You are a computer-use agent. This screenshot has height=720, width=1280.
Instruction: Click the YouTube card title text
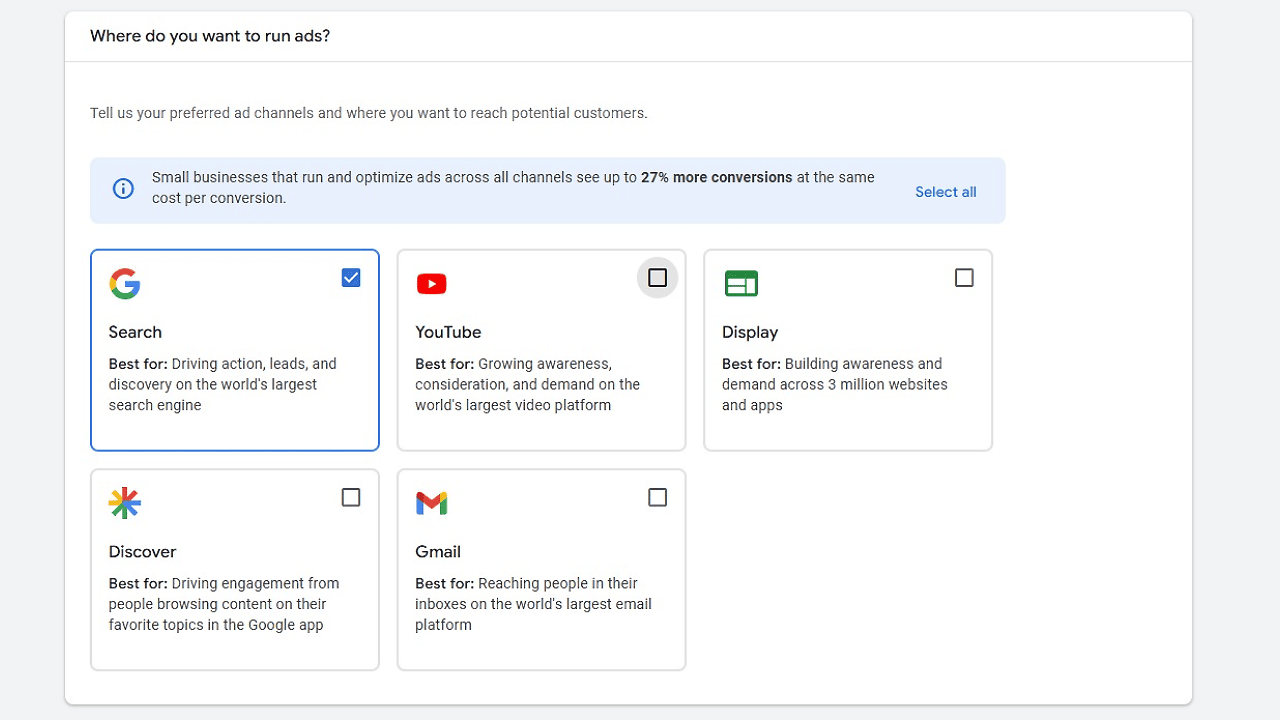(448, 332)
